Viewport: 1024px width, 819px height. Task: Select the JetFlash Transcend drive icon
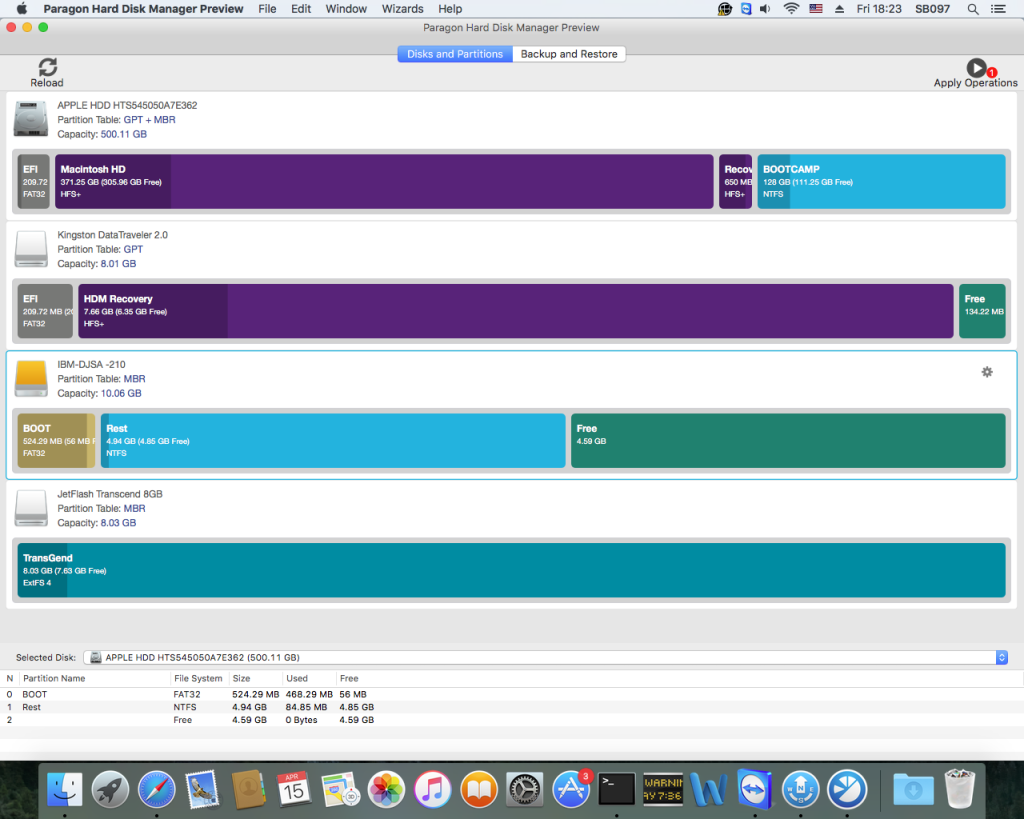click(31, 507)
